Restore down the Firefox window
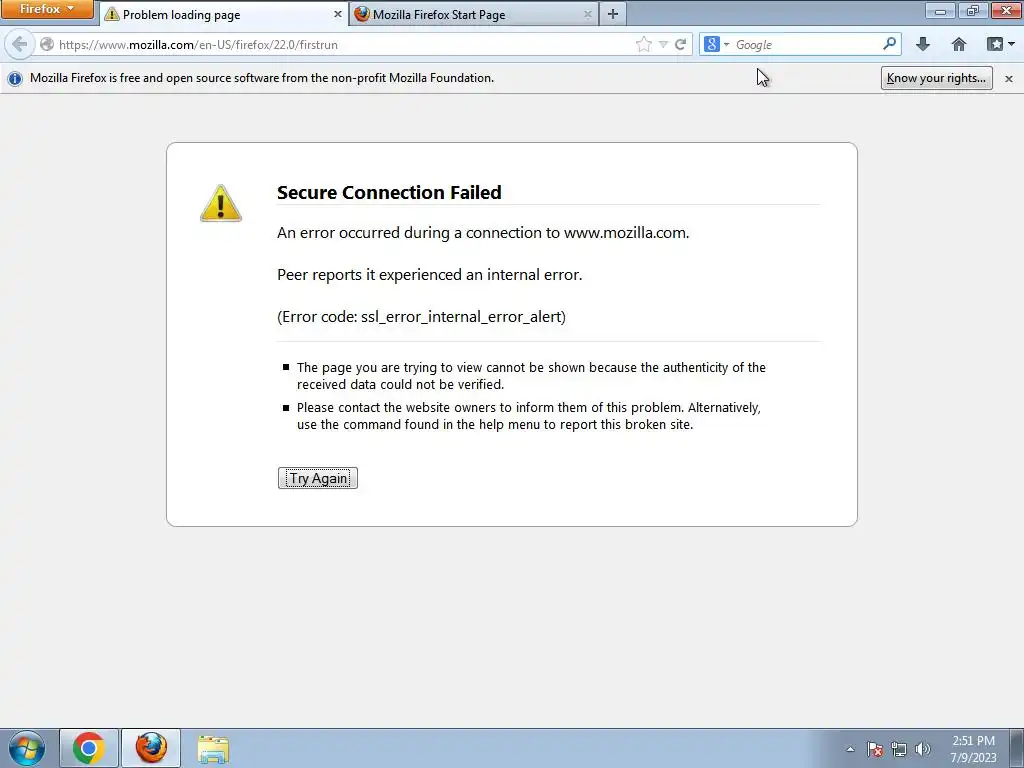The height and width of the screenshot is (768, 1024). pyautogui.click(x=972, y=10)
